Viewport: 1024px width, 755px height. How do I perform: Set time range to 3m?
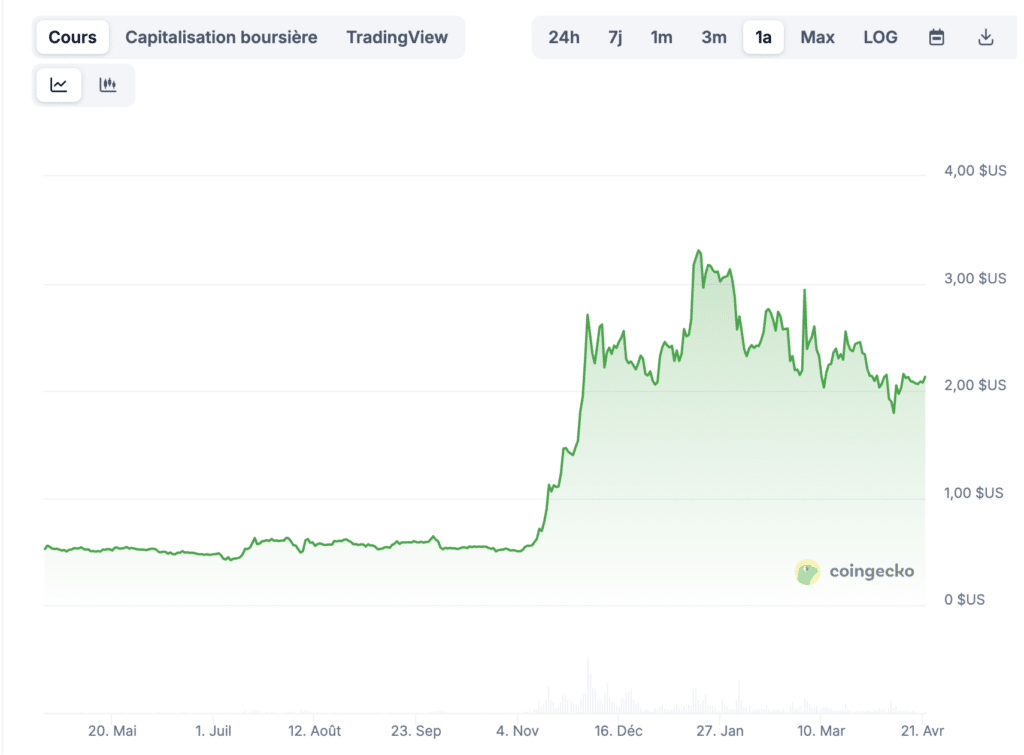coord(714,37)
